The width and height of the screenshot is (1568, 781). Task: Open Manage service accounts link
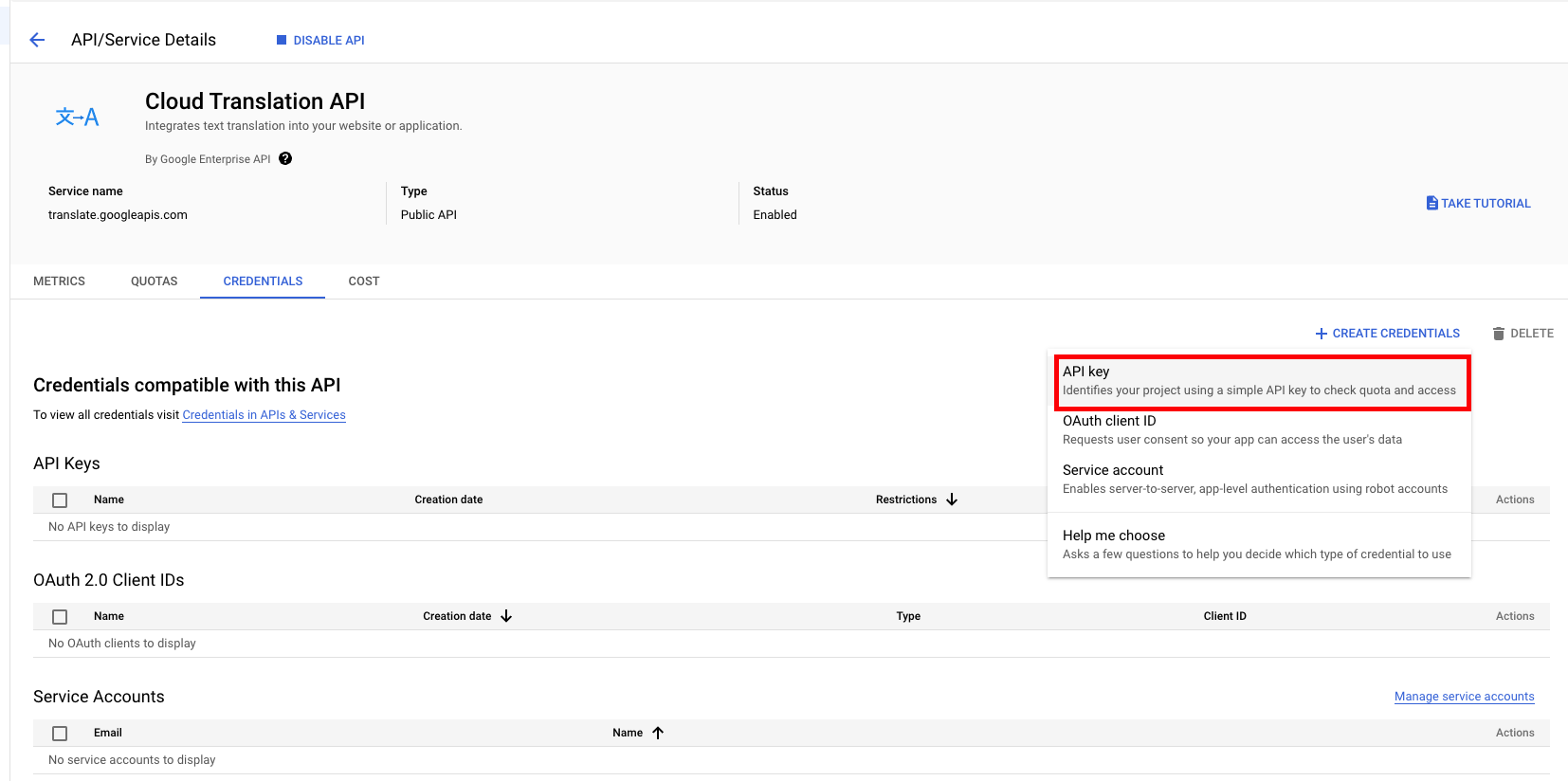(x=1464, y=697)
